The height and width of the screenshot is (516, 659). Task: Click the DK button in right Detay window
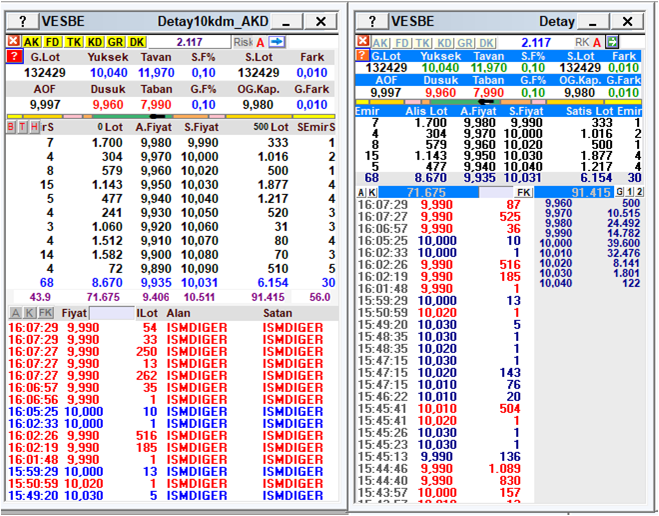pyautogui.click(x=486, y=43)
